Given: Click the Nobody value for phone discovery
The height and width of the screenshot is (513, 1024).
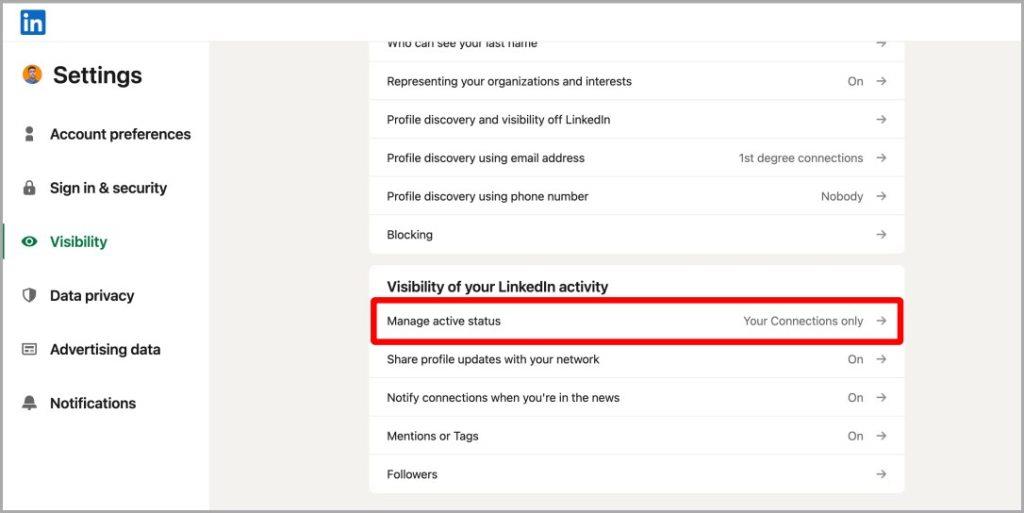Looking at the screenshot, I should [x=842, y=196].
